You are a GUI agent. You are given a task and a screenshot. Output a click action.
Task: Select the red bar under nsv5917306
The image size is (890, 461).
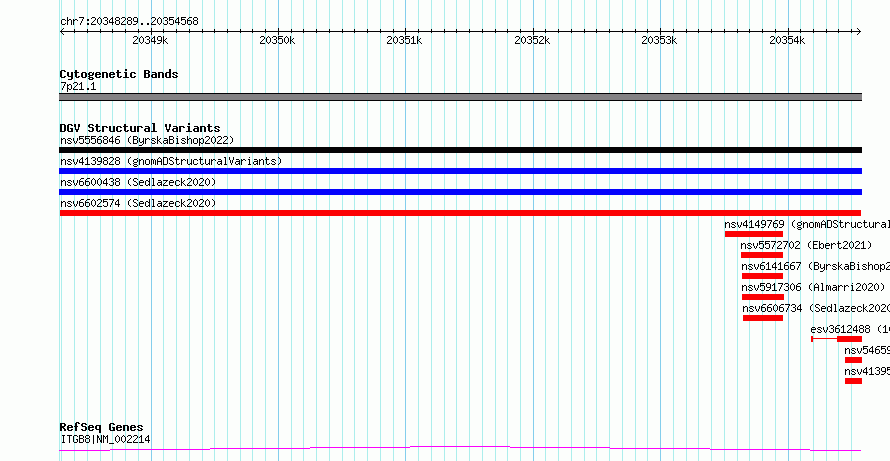point(763,297)
